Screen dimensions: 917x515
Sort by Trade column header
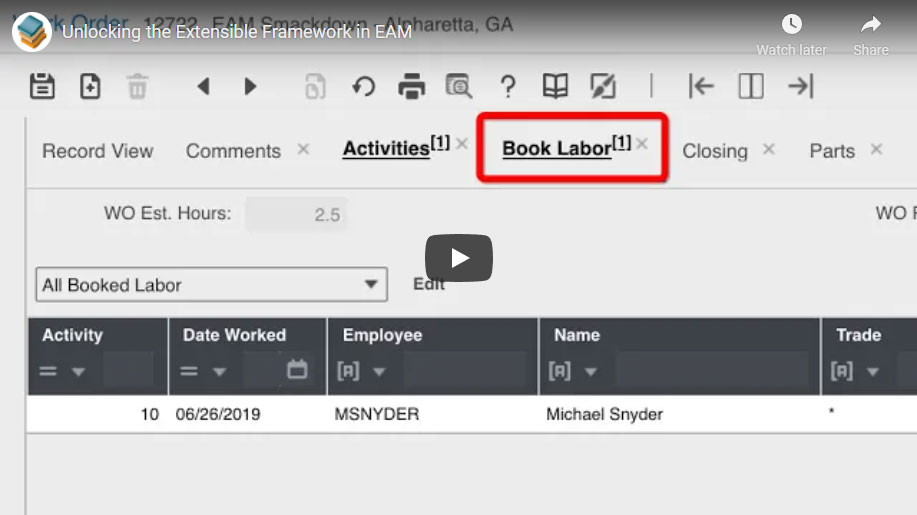tap(858, 335)
